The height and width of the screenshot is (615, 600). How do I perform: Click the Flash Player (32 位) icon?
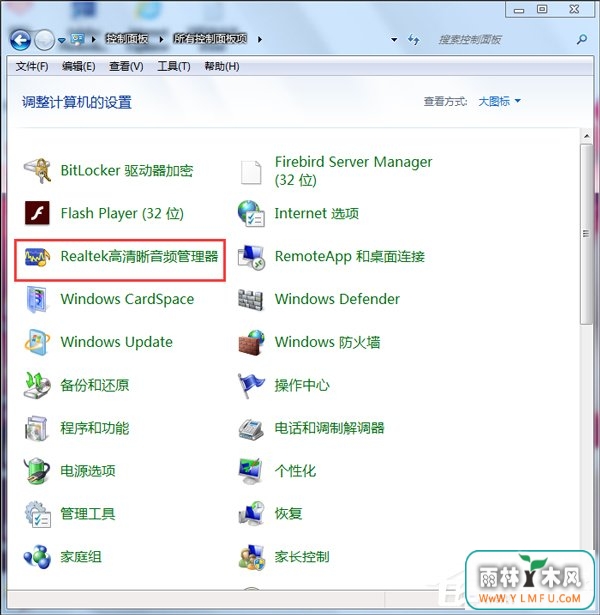click(37, 213)
